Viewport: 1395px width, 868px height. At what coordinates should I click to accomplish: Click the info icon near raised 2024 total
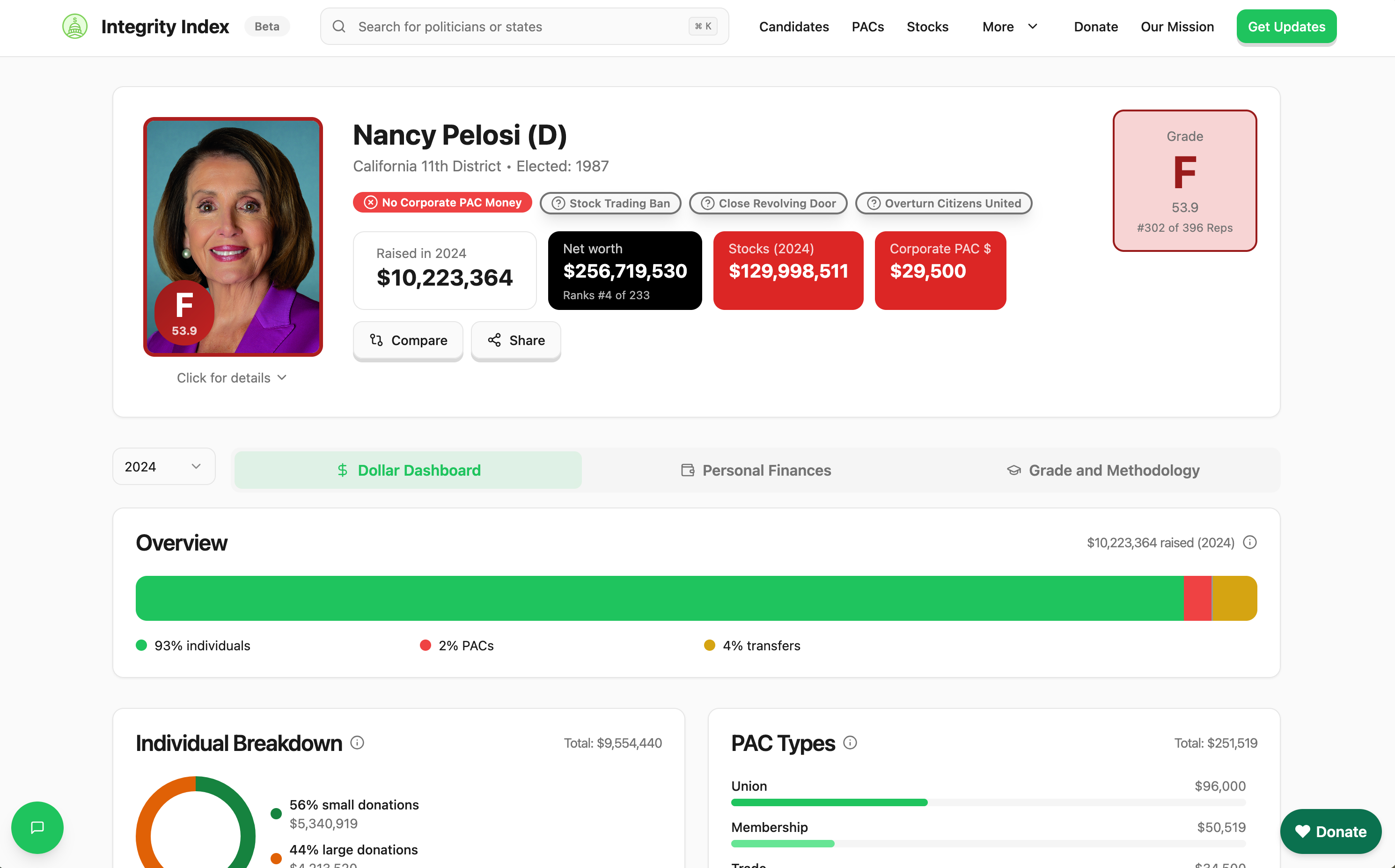[1250, 542]
